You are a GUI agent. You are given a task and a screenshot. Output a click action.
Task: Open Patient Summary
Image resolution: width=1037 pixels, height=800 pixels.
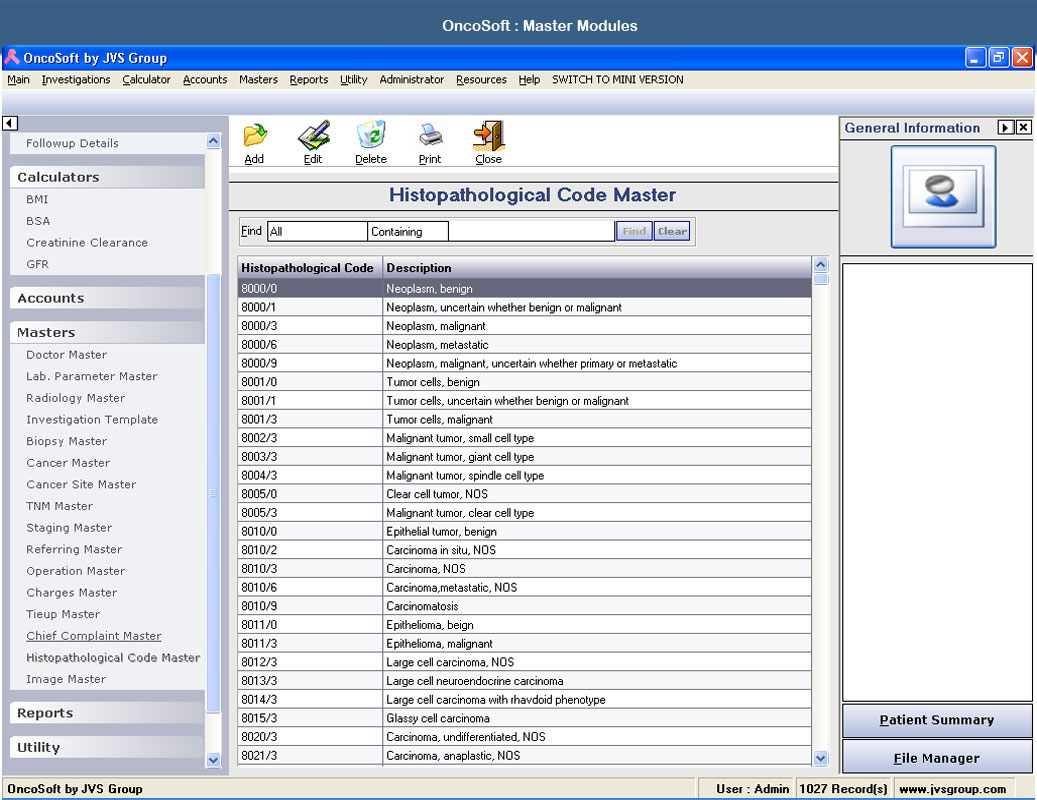pyautogui.click(x=936, y=720)
